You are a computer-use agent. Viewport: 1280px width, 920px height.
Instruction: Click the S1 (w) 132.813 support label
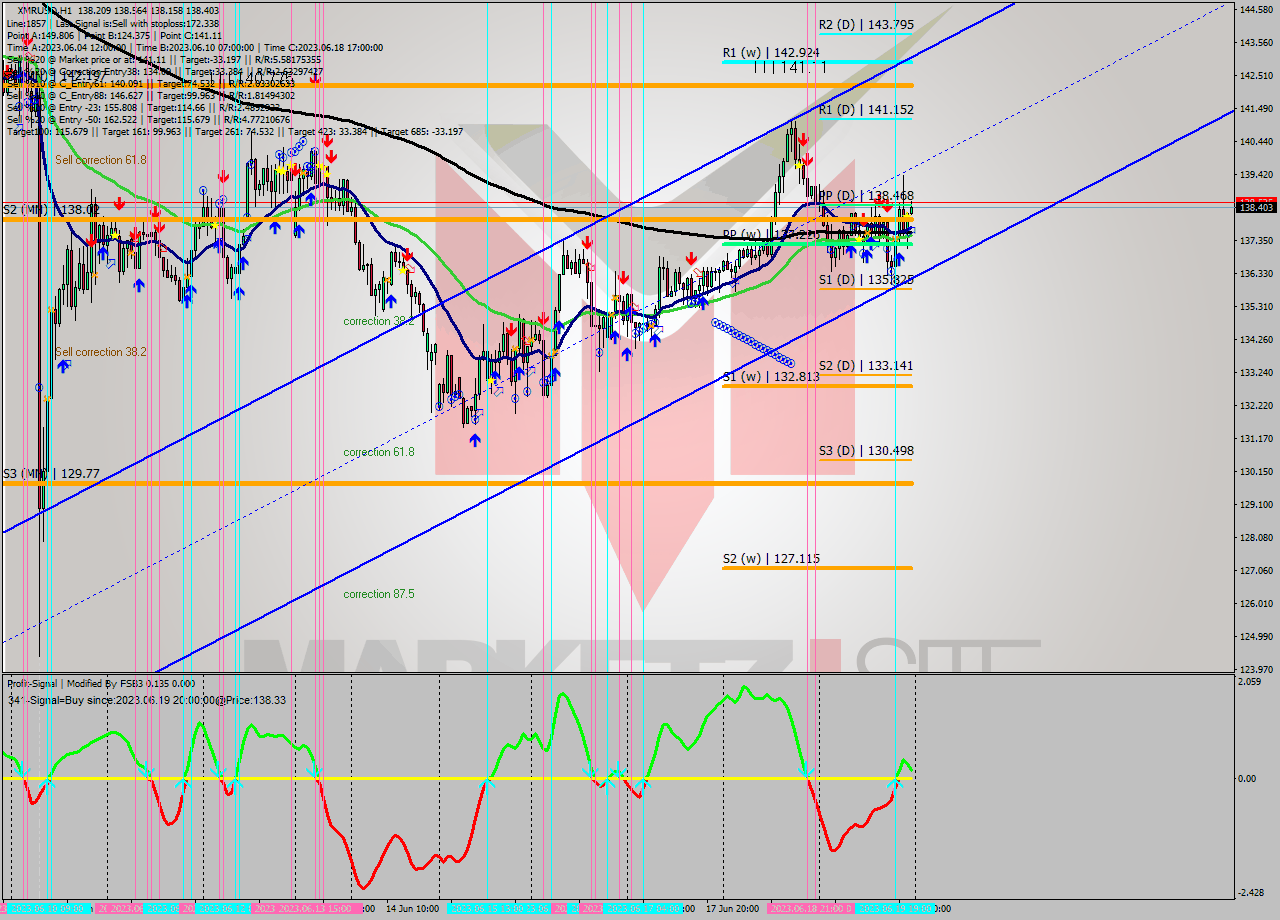click(x=771, y=377)
